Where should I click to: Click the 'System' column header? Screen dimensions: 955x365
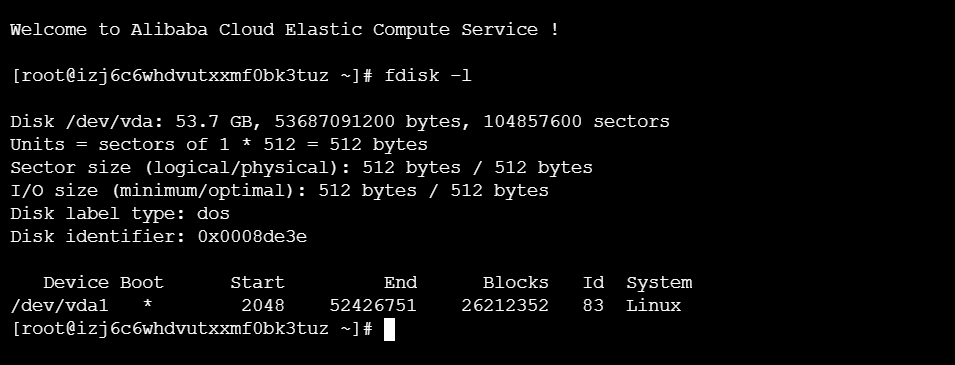pyautogui.click(x=659, y=283)
